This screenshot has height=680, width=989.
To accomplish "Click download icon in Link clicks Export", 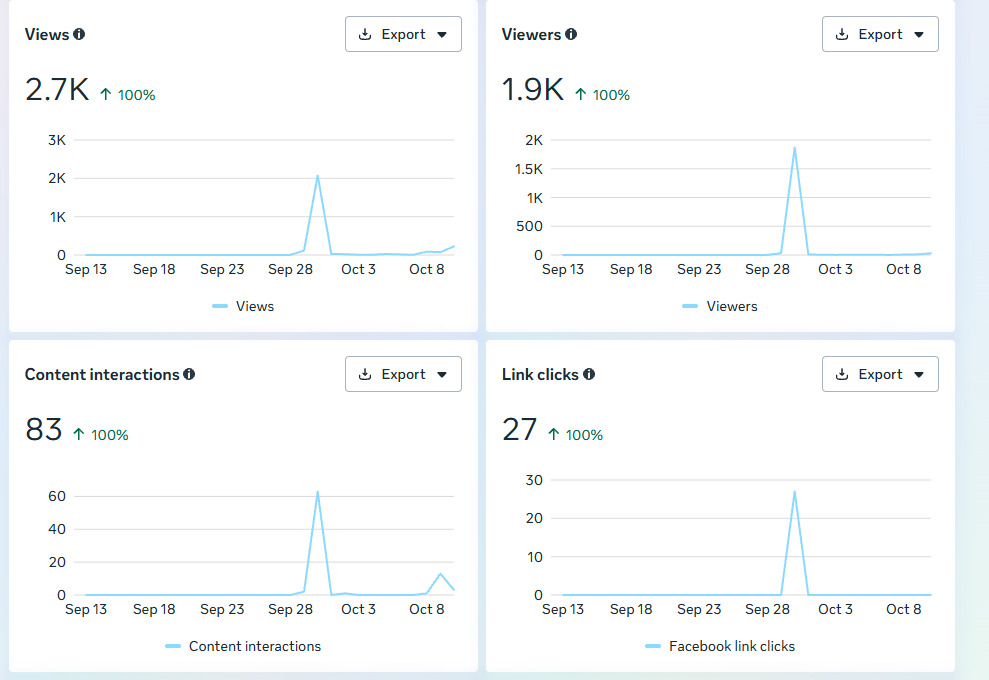I will 841,374.
